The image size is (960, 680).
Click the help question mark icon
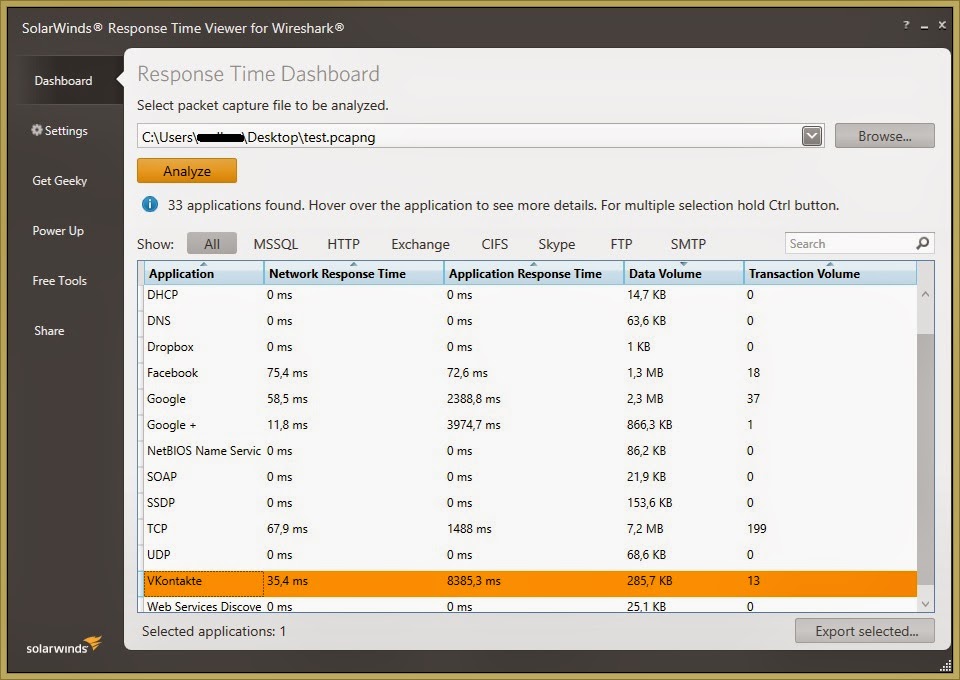(x=906, y=25)
